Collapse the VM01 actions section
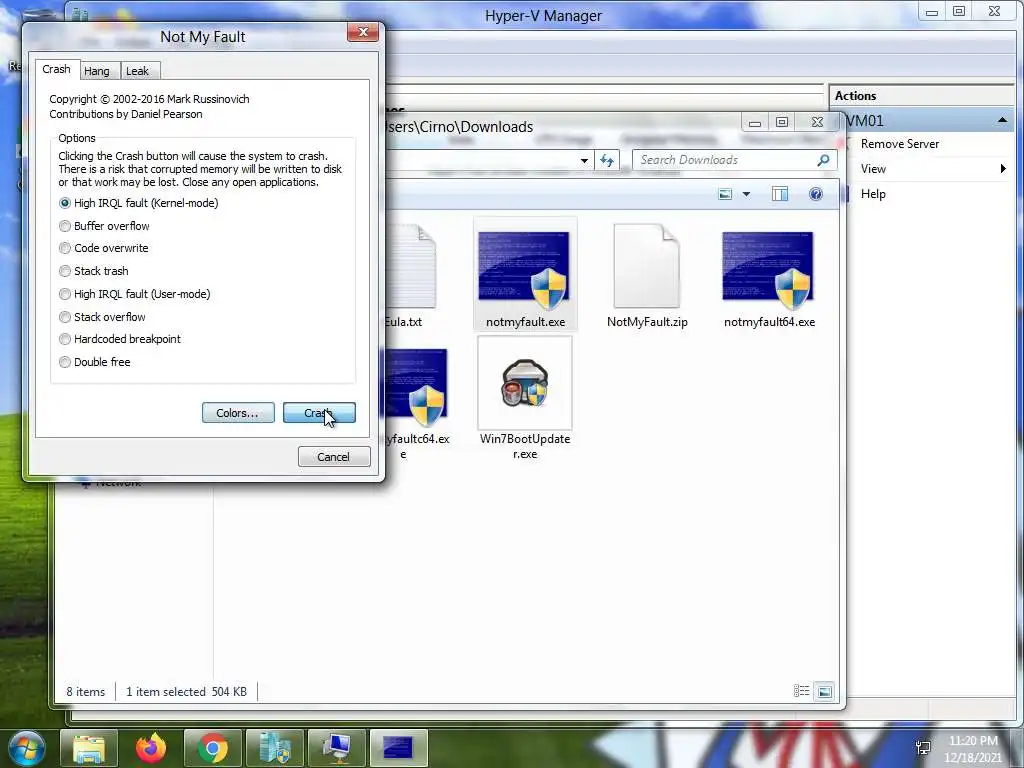Image resolution: width=1024 pixels, height=768 pixels. (x=1002, y=120)
